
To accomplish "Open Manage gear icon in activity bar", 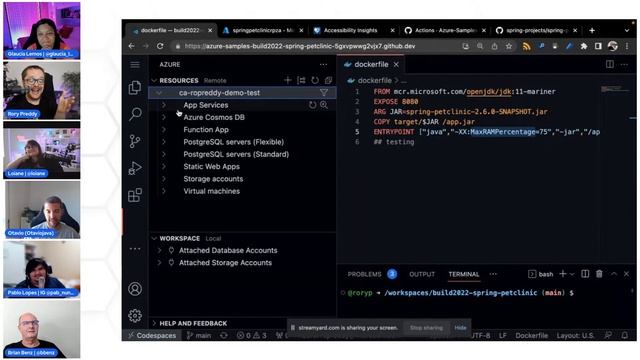I will 135,316.
